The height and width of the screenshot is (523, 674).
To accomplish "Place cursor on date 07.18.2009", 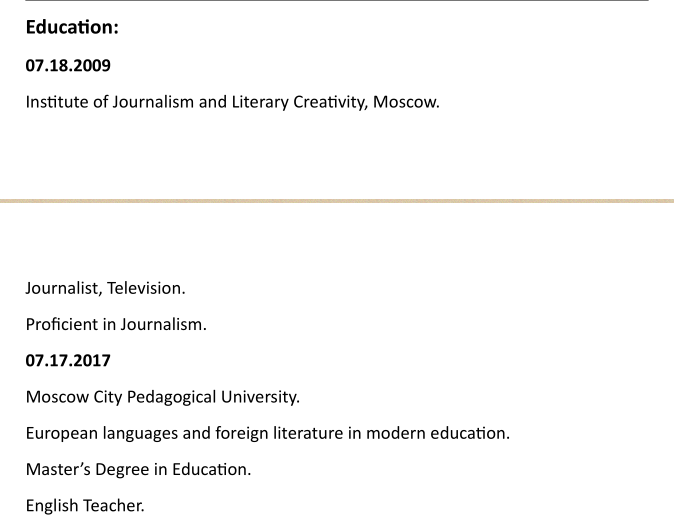I will [x=68, y=66].
